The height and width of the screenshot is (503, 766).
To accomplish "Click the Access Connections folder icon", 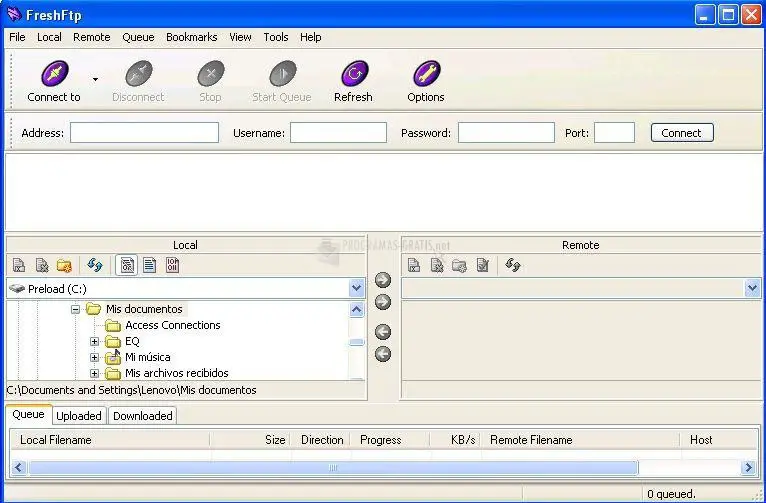I will (x=113, y=325).
